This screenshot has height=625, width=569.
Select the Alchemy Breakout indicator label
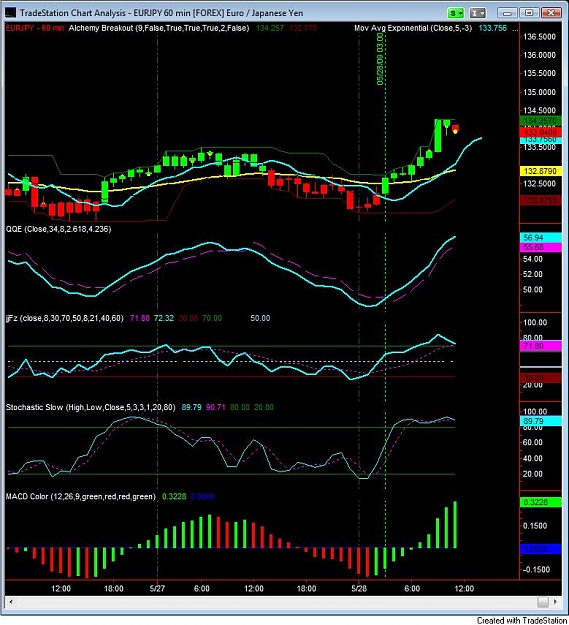point(159,28)
